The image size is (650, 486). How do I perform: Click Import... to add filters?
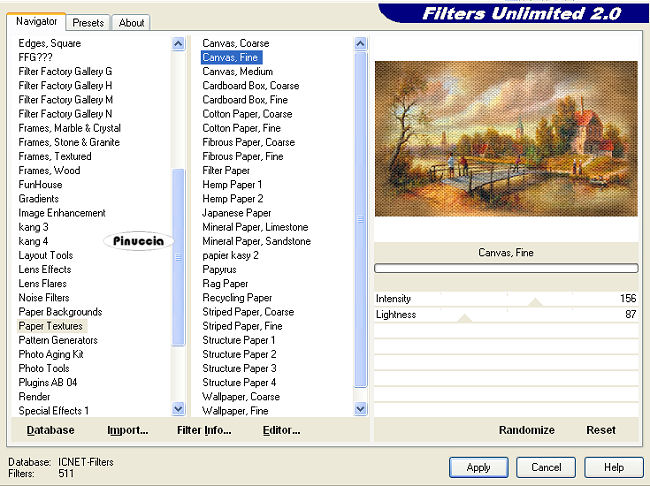coord(128,430)
